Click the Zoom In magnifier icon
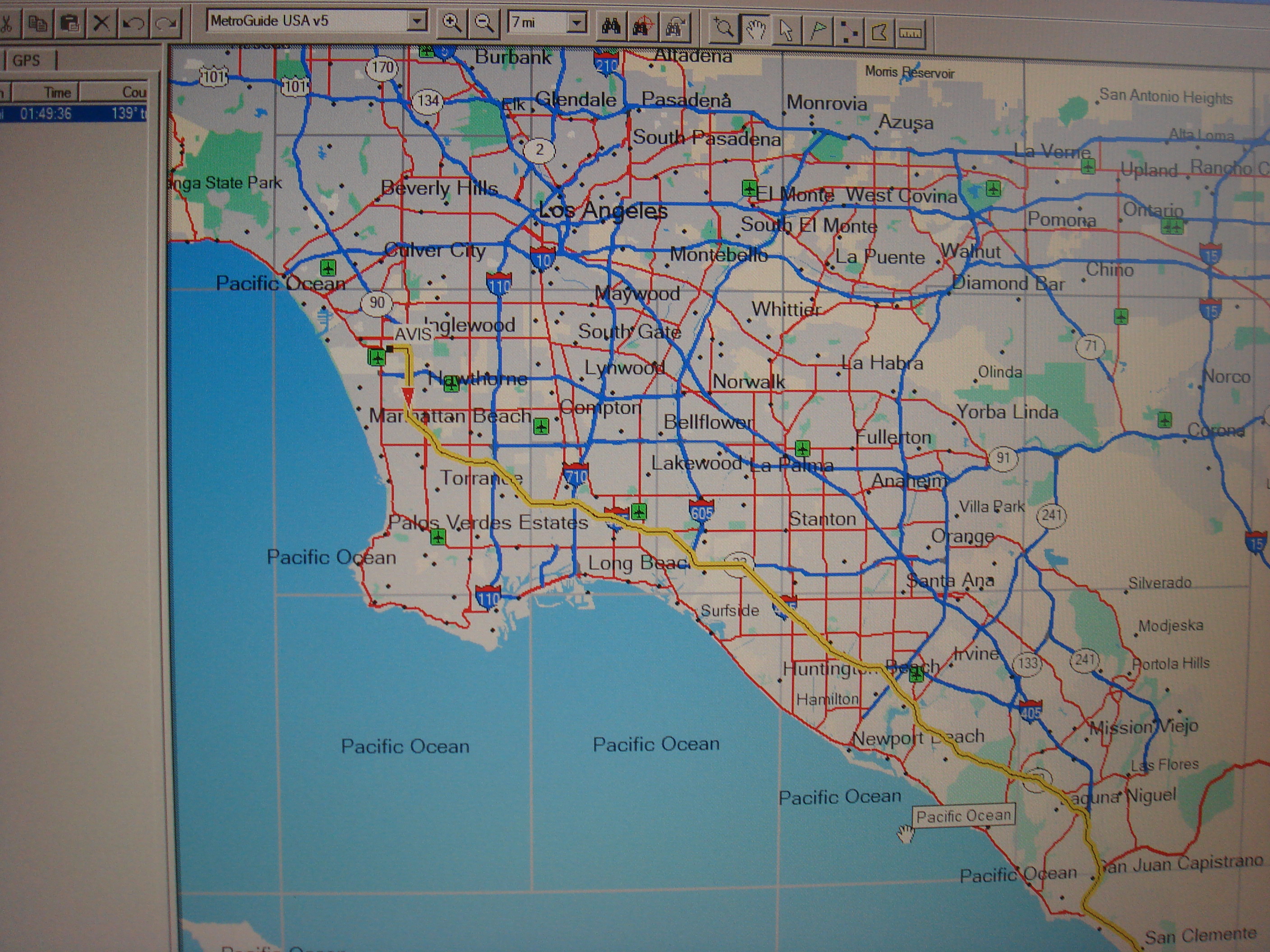This screenshot has height=952, width=1270. tap(452, 23)
